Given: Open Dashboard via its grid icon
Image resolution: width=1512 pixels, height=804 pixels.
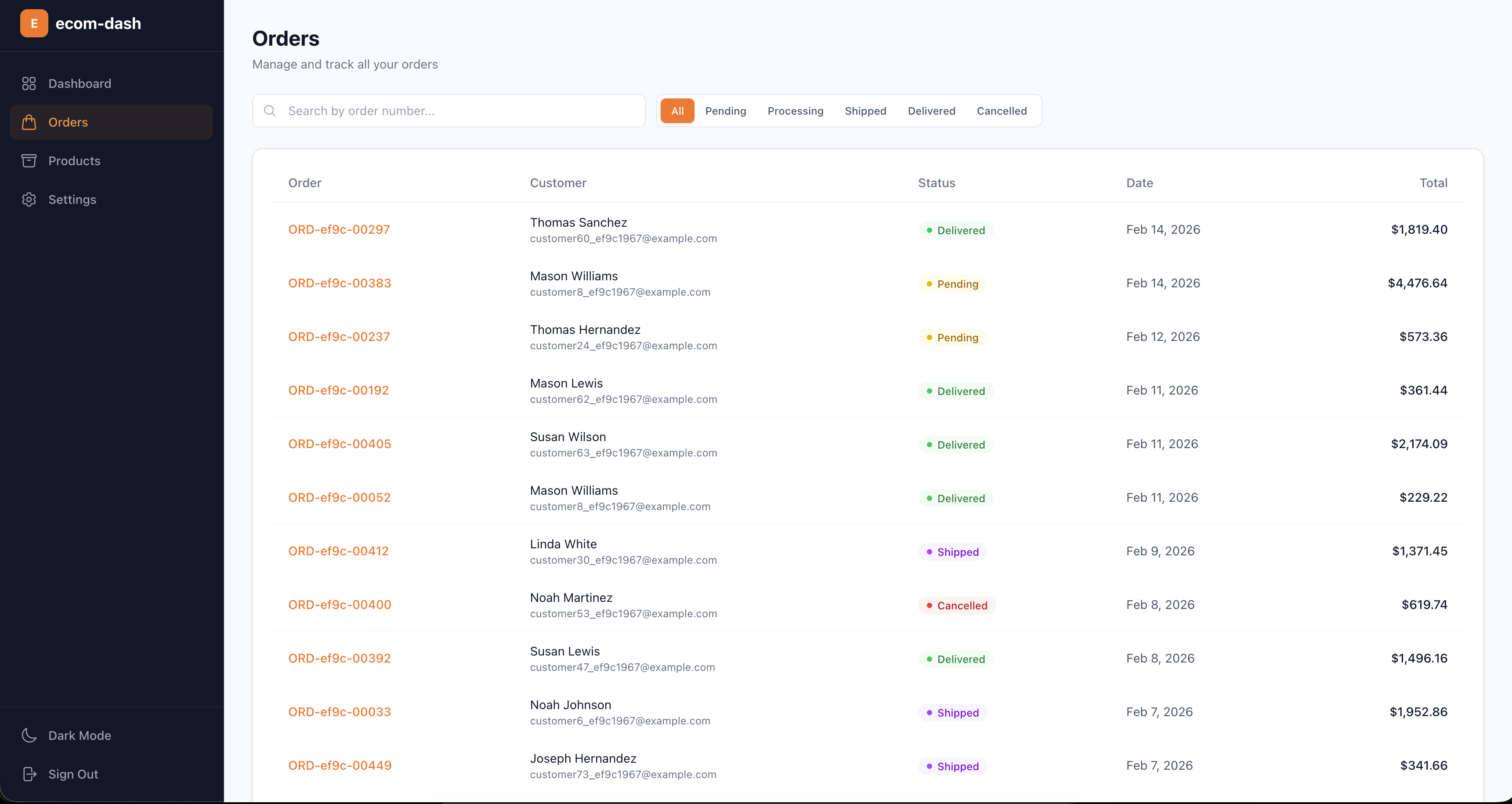Looking at the screenshot, I should click(x=29, y=83).
